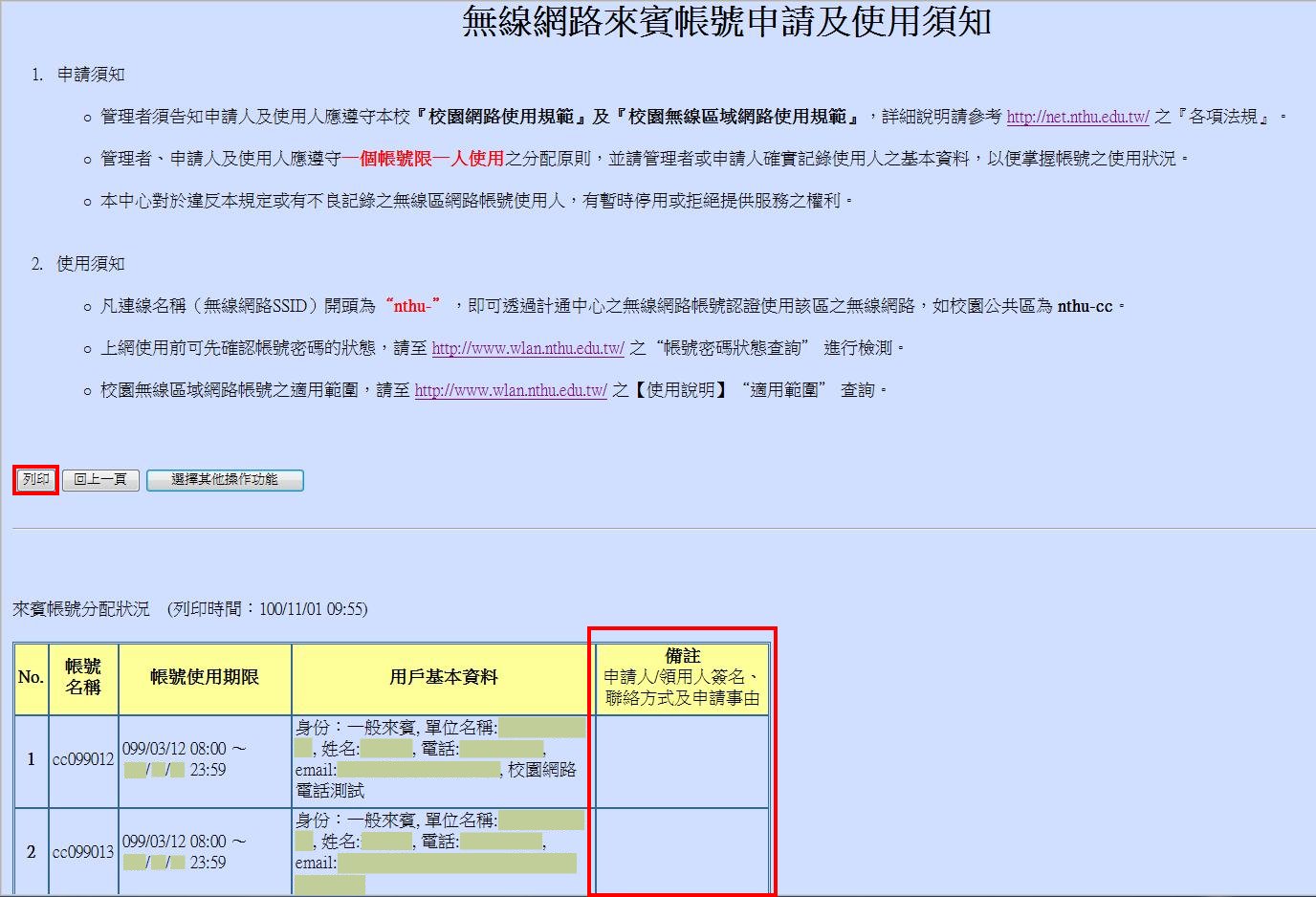Open the net.nthu.edu.tw link
This screenshot has width=1316, height=897.
click(1077, 117)
